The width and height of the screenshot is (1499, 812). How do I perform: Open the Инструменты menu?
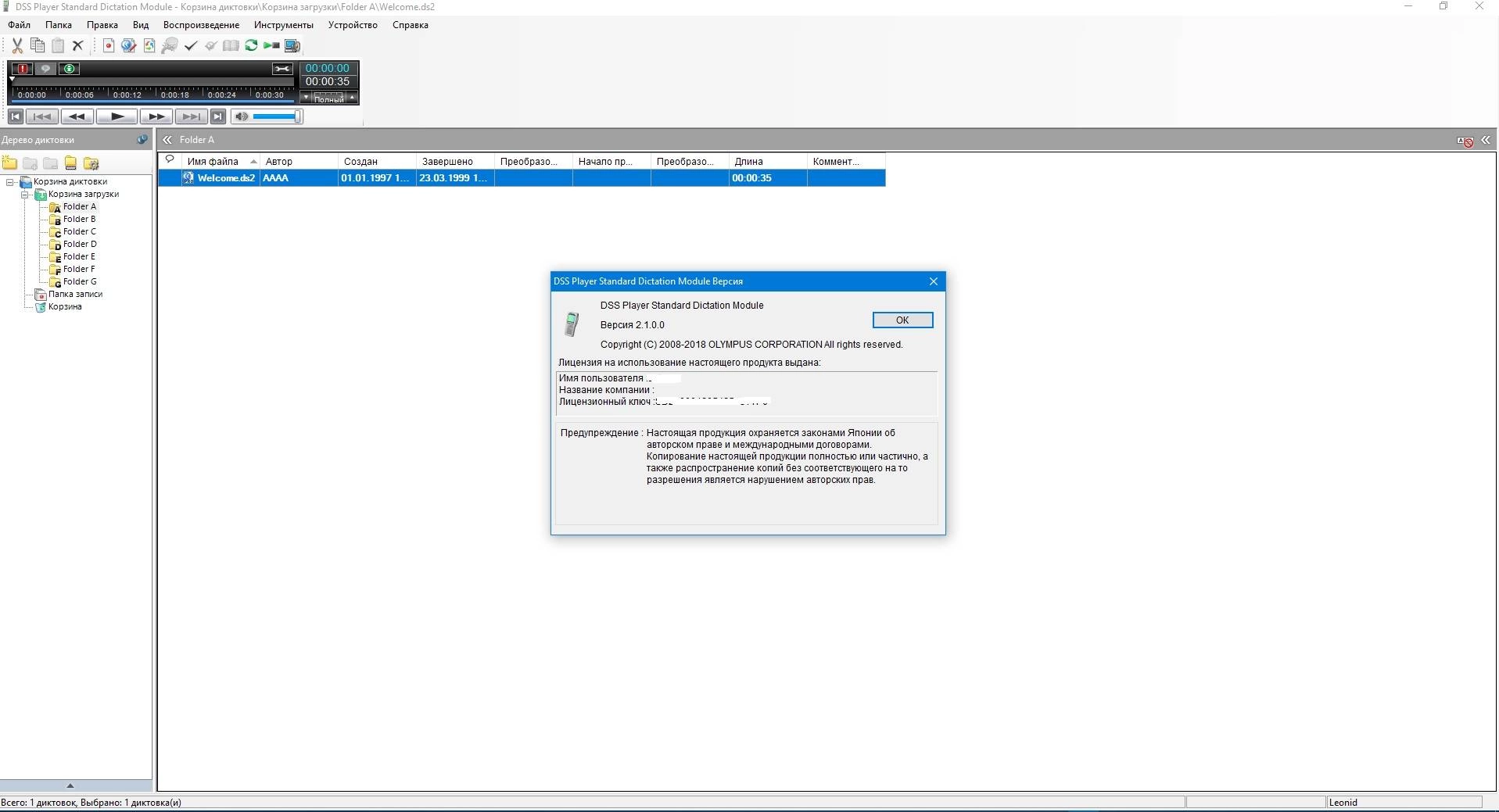(x=284, y=25)
